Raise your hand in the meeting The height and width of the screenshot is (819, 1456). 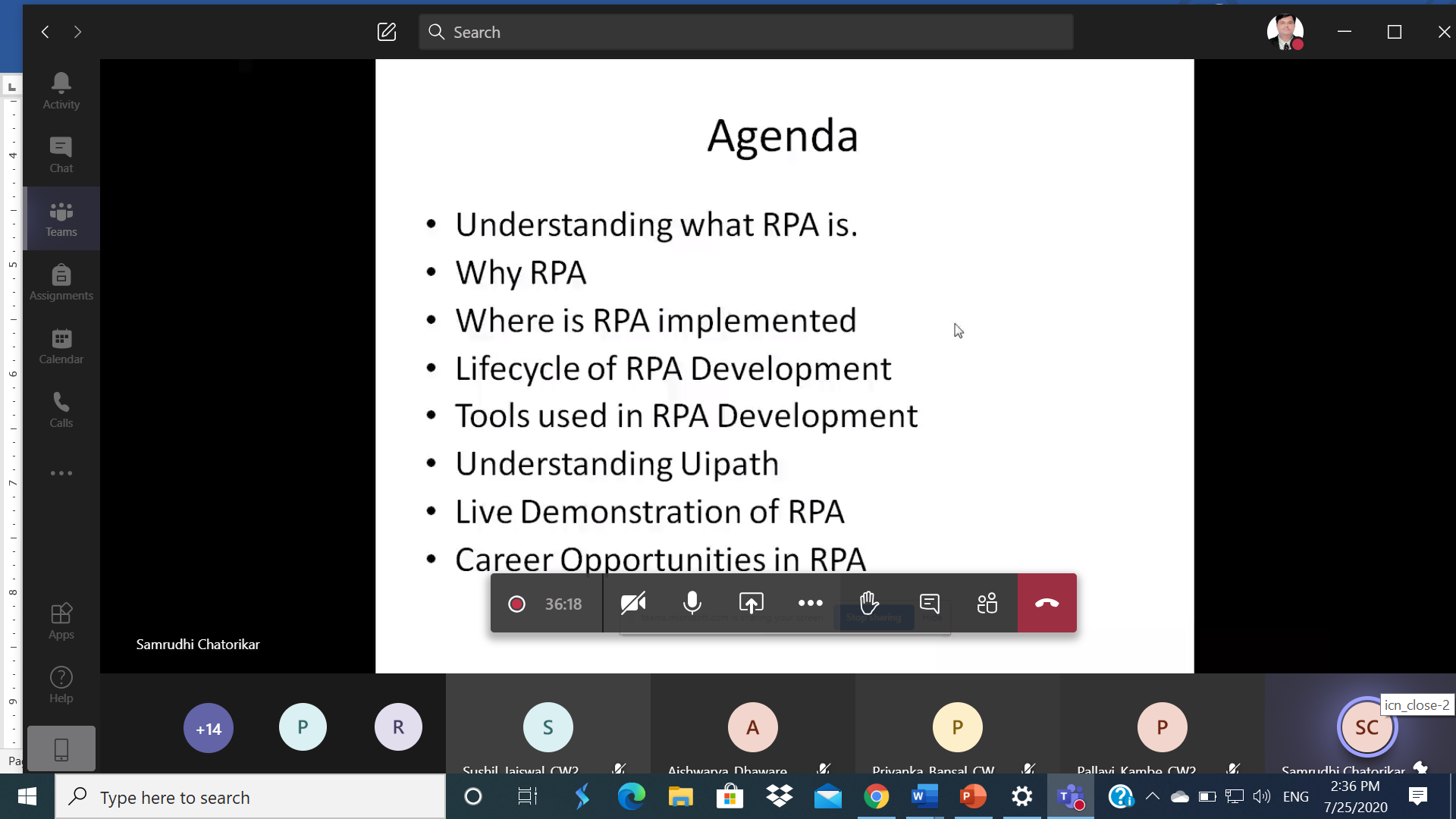coord(869,604)
